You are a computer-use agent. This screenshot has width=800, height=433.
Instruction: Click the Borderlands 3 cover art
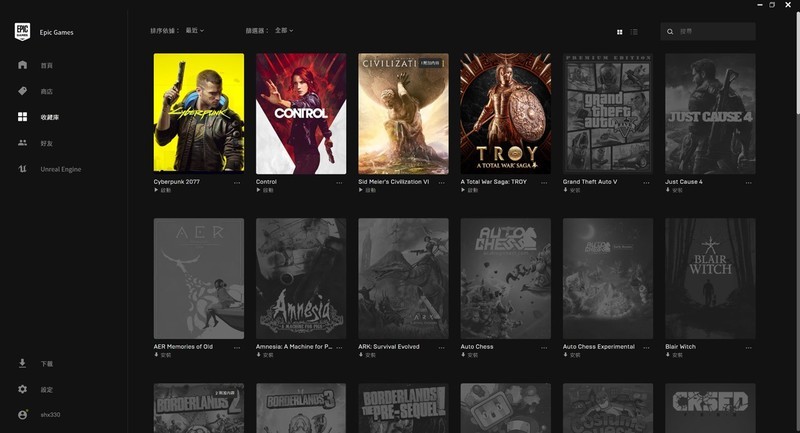tap(301, 408)
